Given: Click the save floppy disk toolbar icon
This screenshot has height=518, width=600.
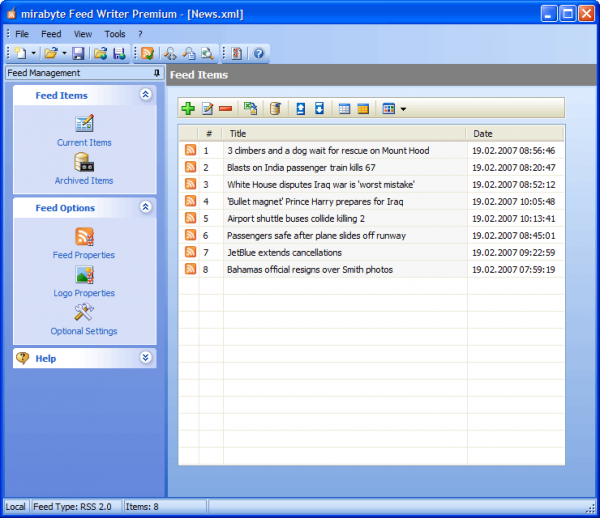Looking at the screenshot, I should 78,53.
